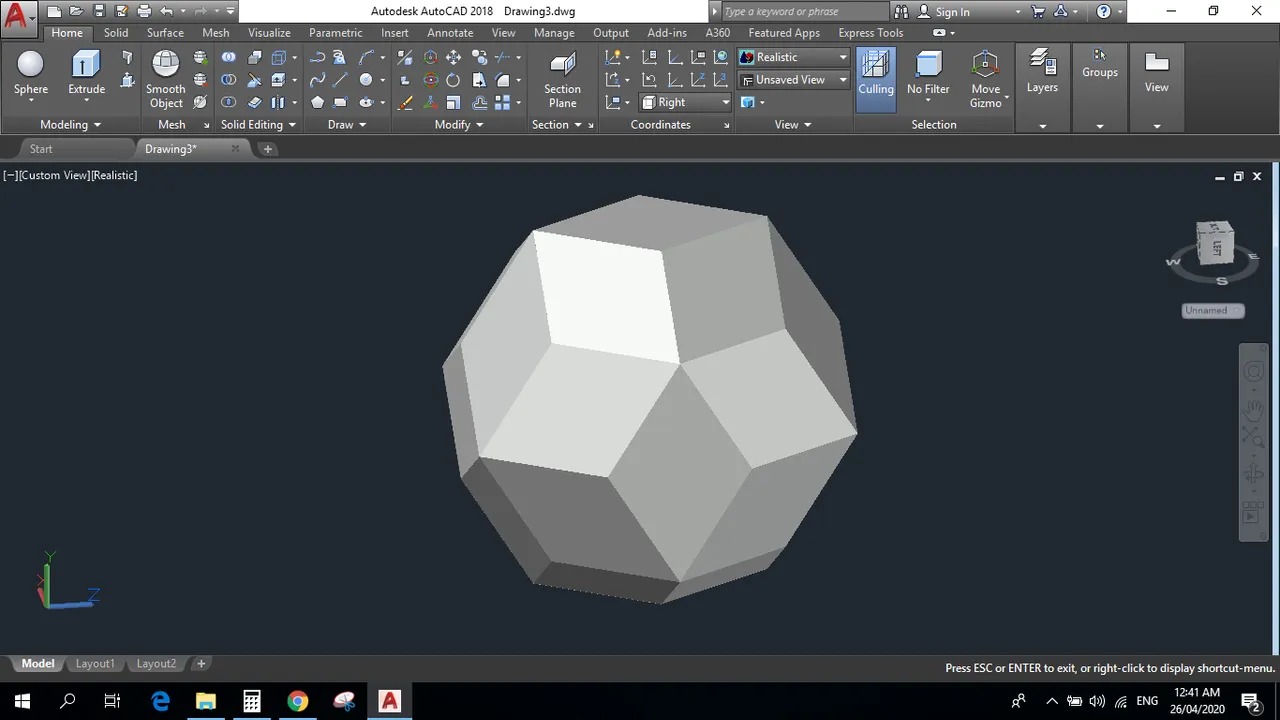This screenshot has height=720, width=1280.
Task: Click the [Realistic] viewport label
Action: coord(115,175)
